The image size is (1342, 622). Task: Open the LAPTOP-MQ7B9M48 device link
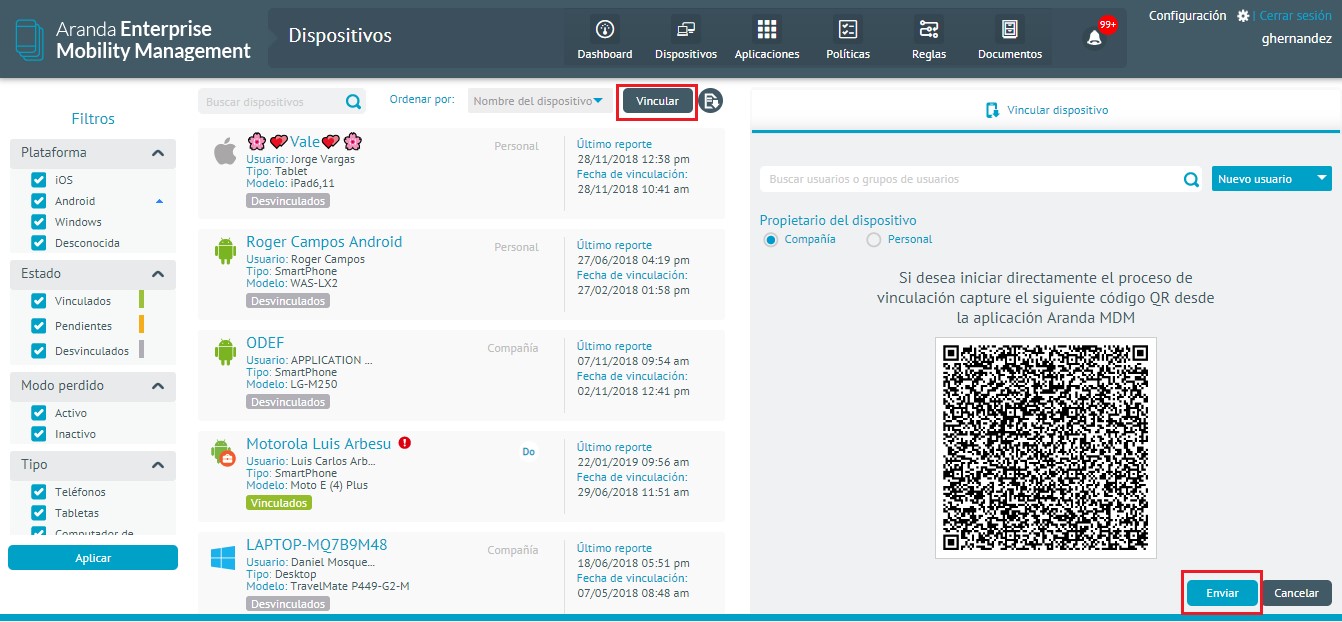coord(316,545)
